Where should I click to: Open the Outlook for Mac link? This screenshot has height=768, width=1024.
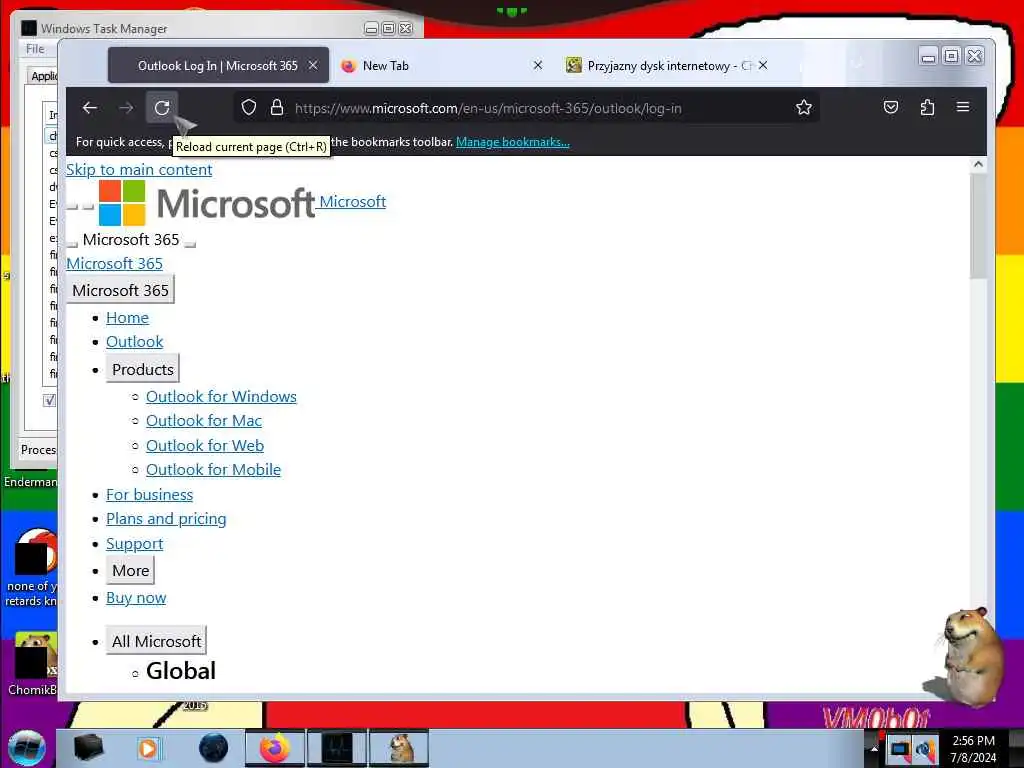click(204, 421)
